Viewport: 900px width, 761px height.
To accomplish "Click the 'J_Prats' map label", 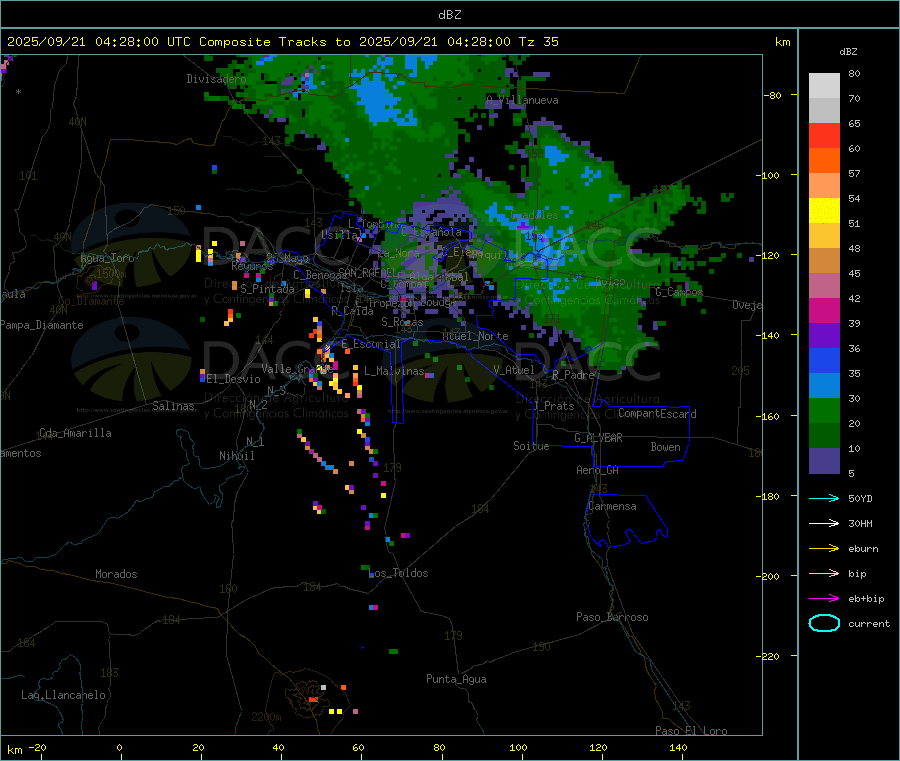I will point(553,406).
